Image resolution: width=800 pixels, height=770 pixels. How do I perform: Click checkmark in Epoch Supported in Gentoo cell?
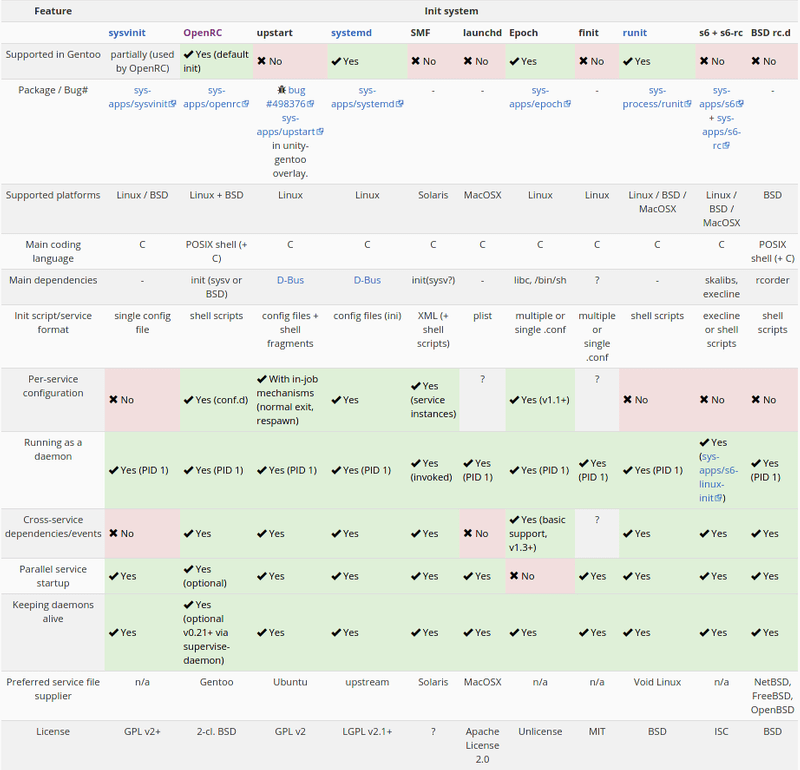[x=514, y=61]
